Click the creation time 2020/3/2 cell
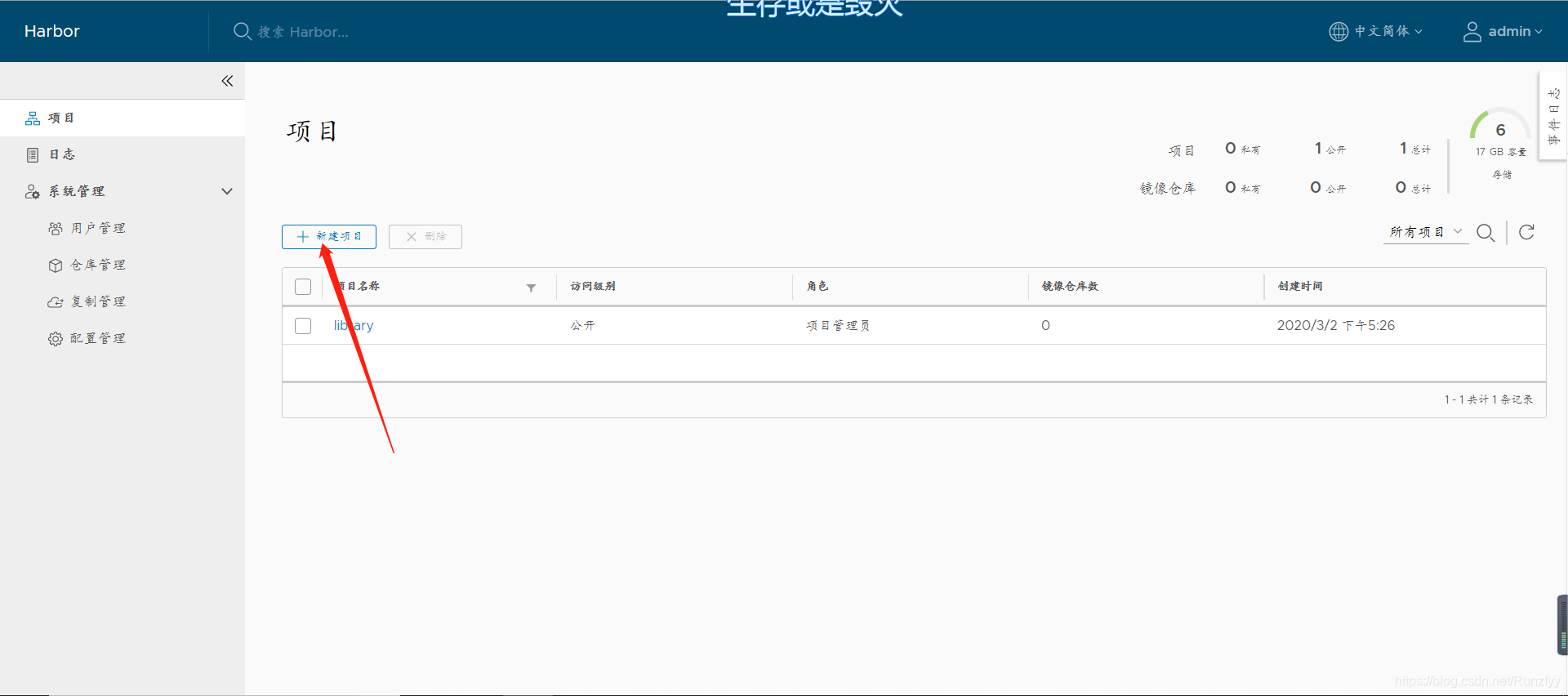 coord(1336,325)
